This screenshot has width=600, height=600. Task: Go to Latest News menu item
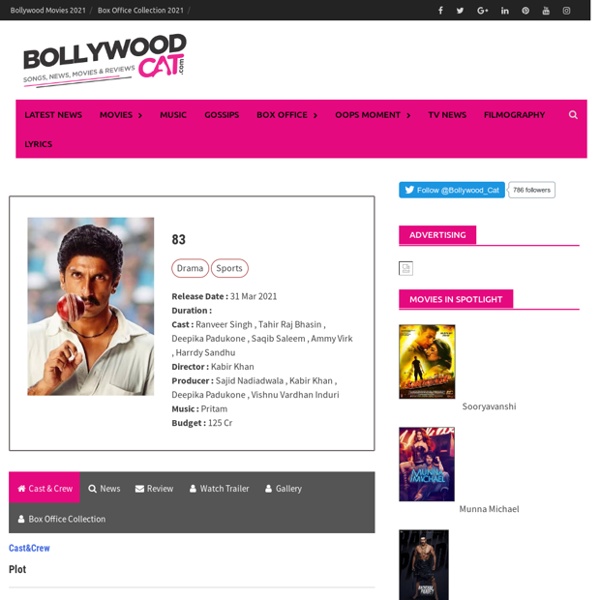[x=53, y=115]
